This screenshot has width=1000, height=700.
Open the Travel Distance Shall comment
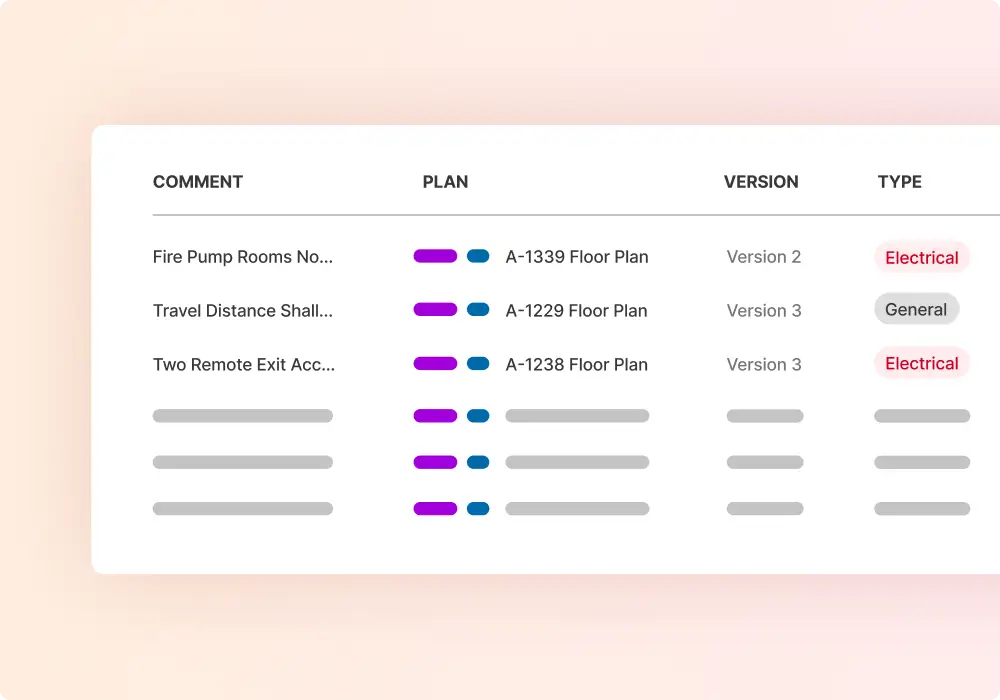(x=243, y=311)
